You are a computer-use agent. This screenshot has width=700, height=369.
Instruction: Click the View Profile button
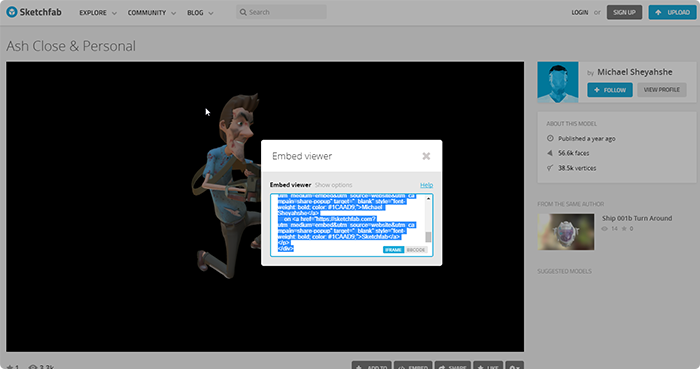(662, 90)
